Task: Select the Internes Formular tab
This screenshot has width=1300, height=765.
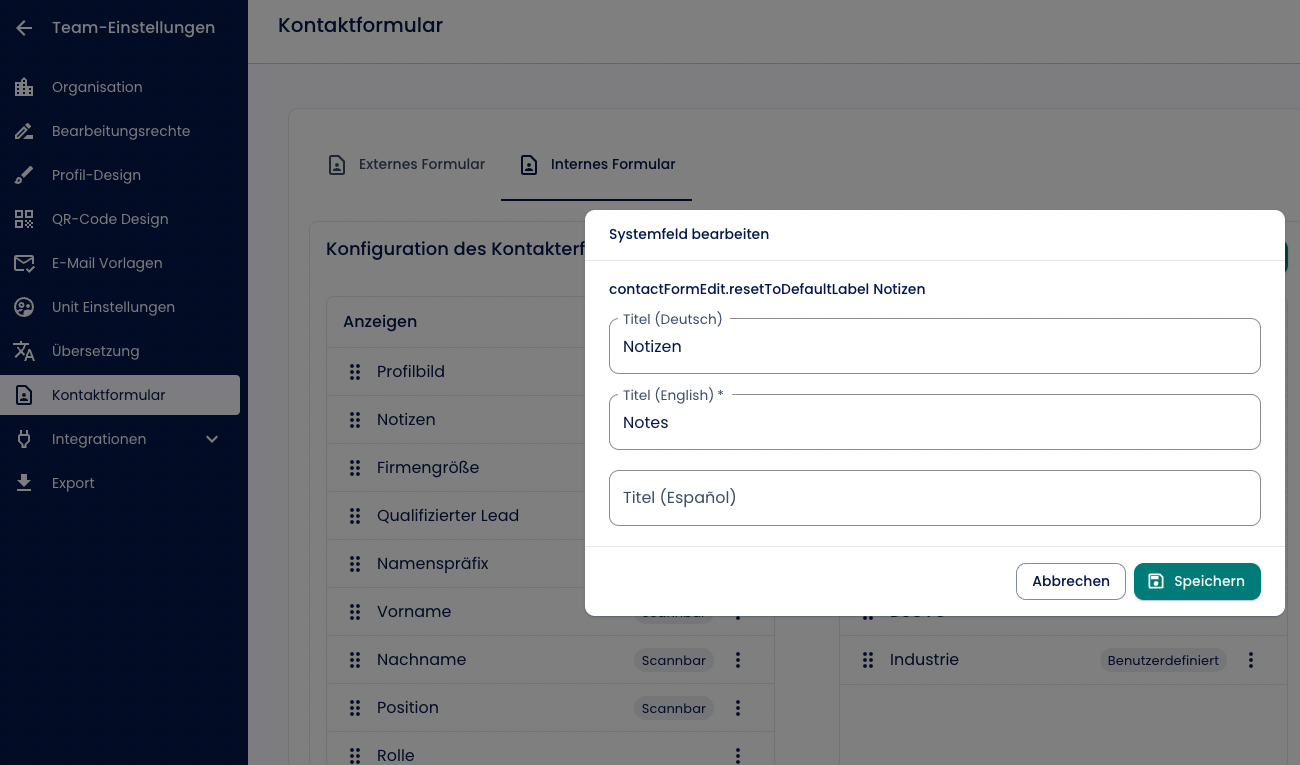Action: [597, 164]
